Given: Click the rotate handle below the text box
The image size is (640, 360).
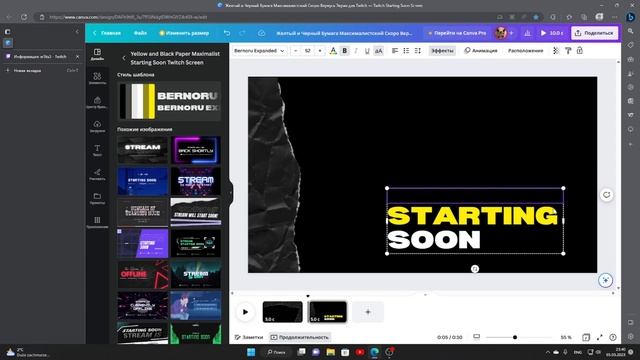Looking at the screenshot, I should (x=475, y=269).
